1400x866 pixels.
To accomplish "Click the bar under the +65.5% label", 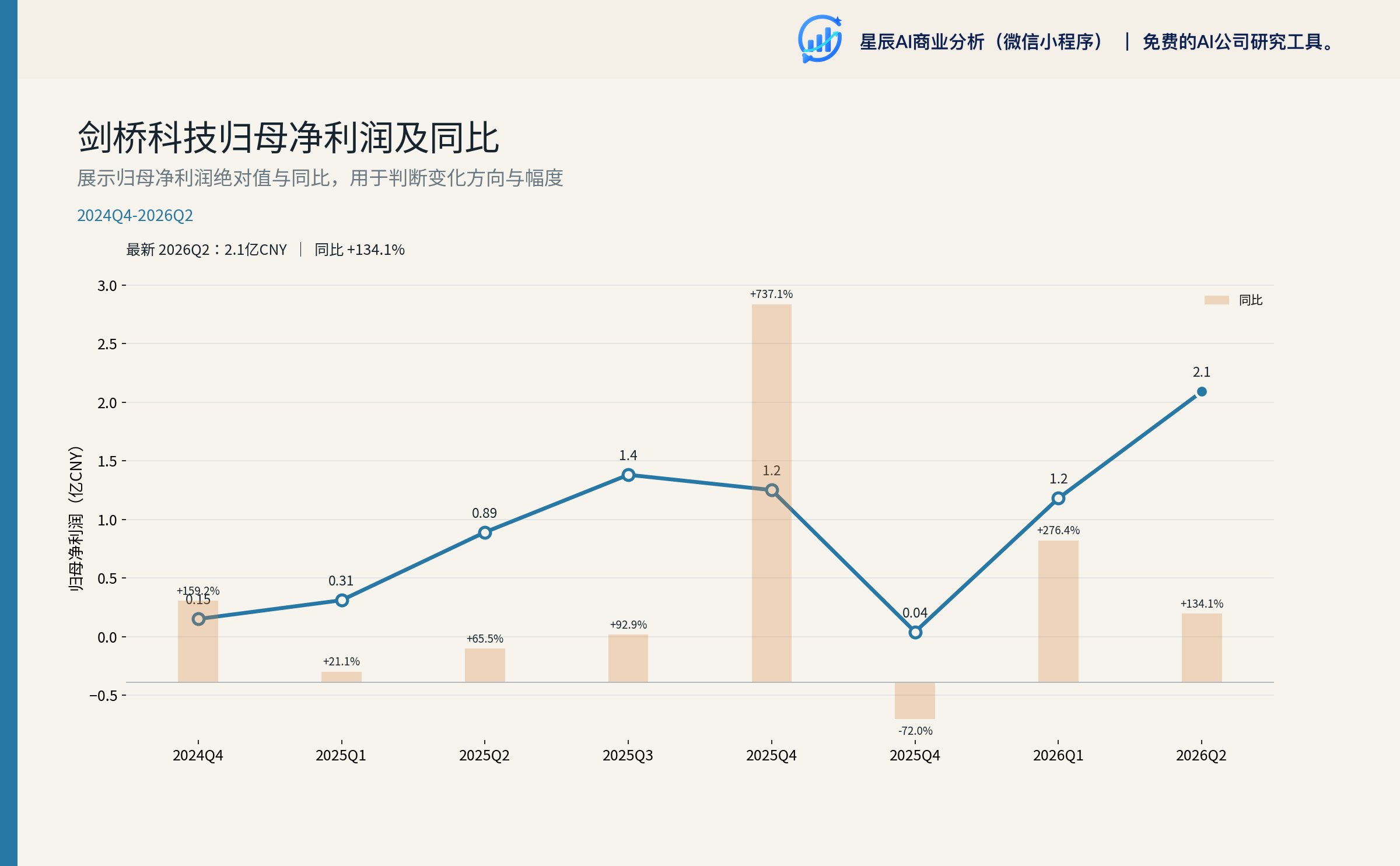I will (485, 665).
